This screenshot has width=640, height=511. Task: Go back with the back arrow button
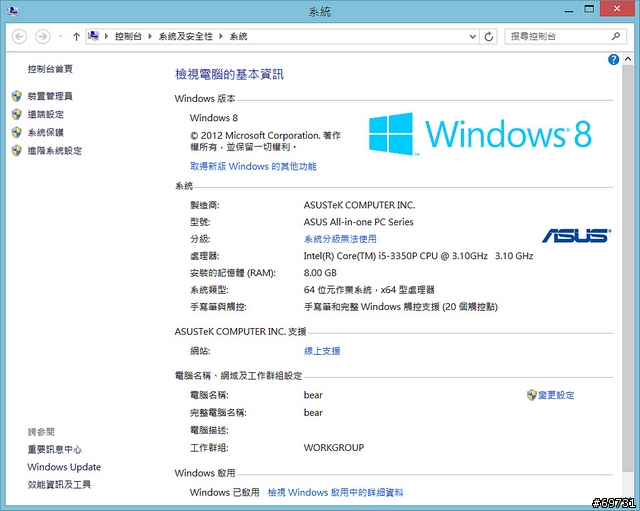click(19, 37)
